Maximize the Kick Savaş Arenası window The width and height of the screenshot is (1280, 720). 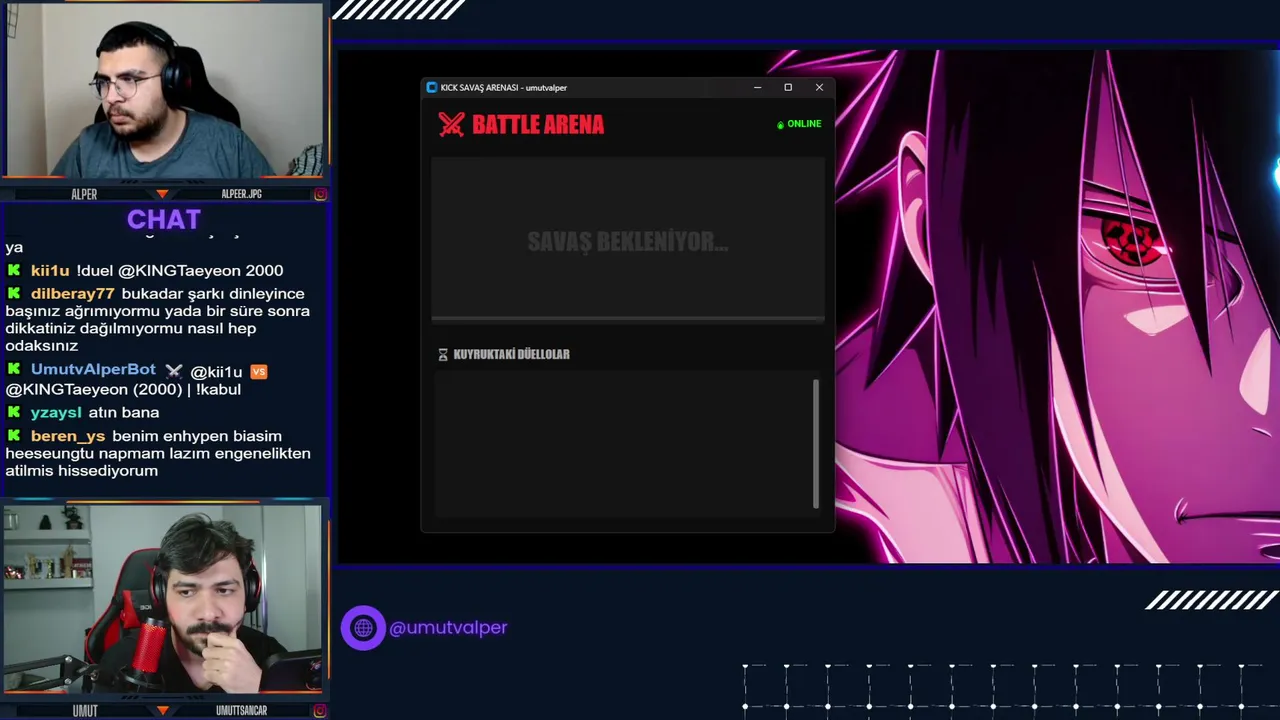coord(788,87)
